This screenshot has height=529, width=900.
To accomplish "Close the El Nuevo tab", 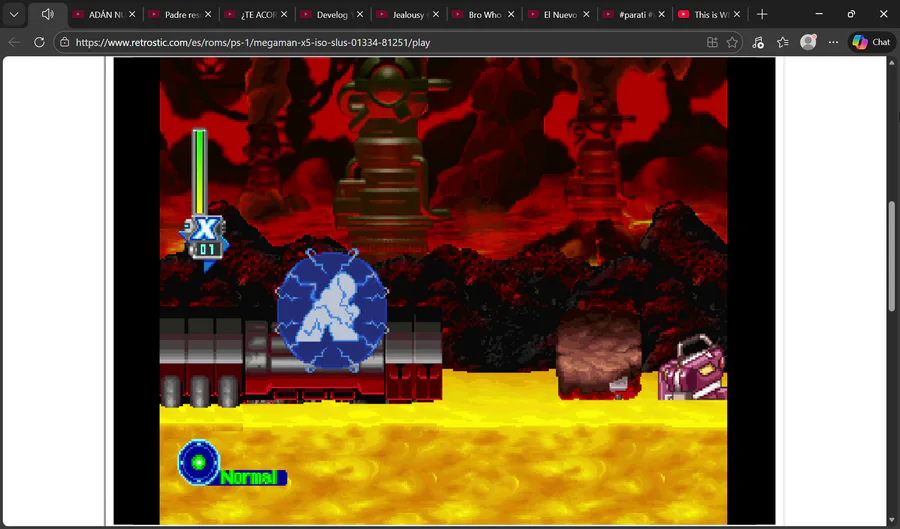I will [586, 14].
